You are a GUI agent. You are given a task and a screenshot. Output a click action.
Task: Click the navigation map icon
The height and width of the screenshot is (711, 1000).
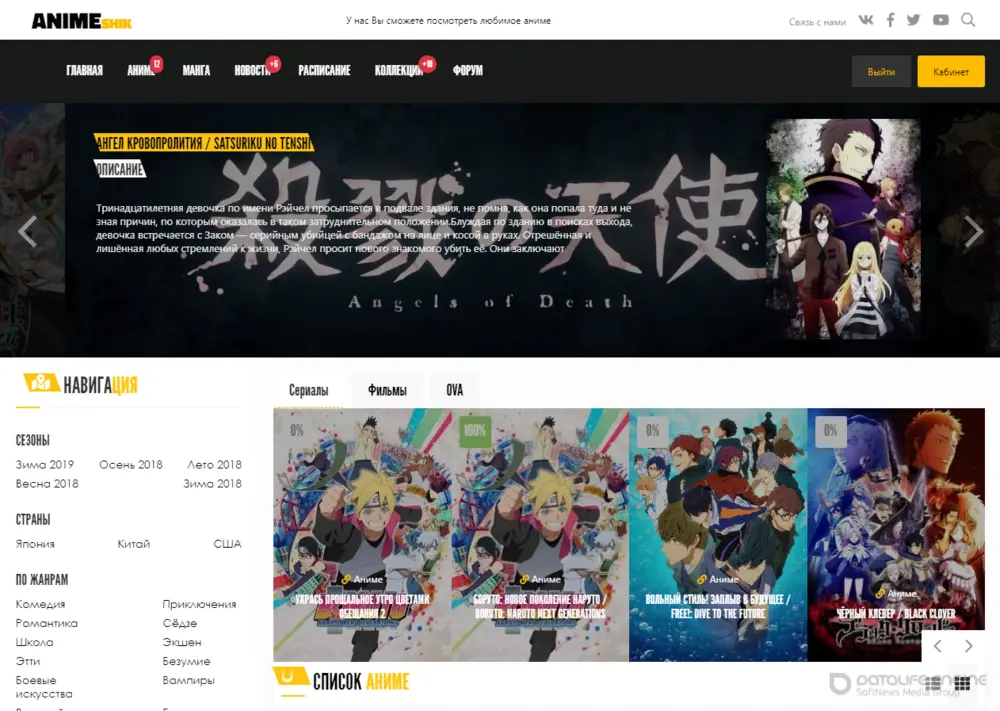pos(41,383)
